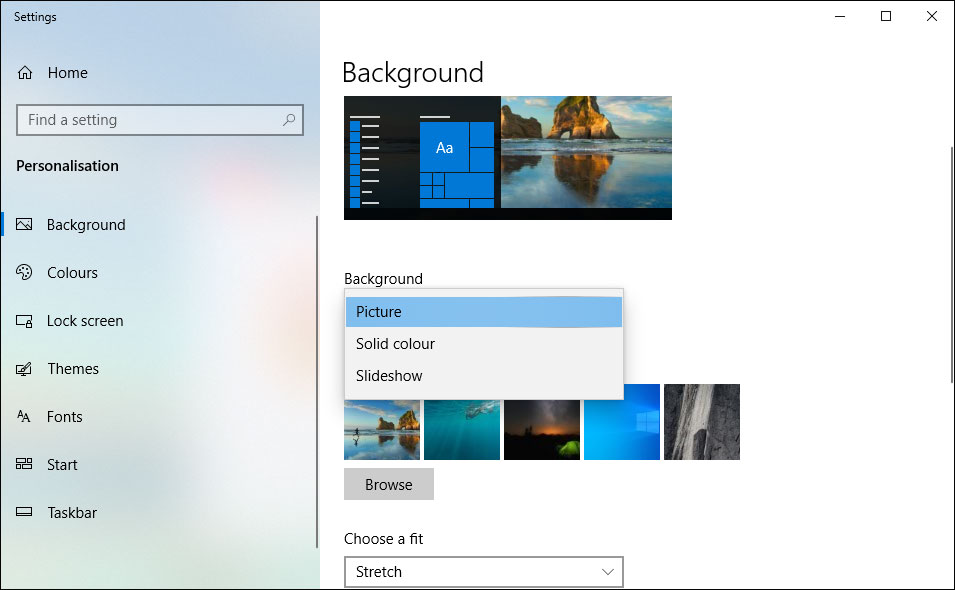Click the search magnifier in Find a setting
The width and height of the screenshot is (955, 590).
click(289, 120)
